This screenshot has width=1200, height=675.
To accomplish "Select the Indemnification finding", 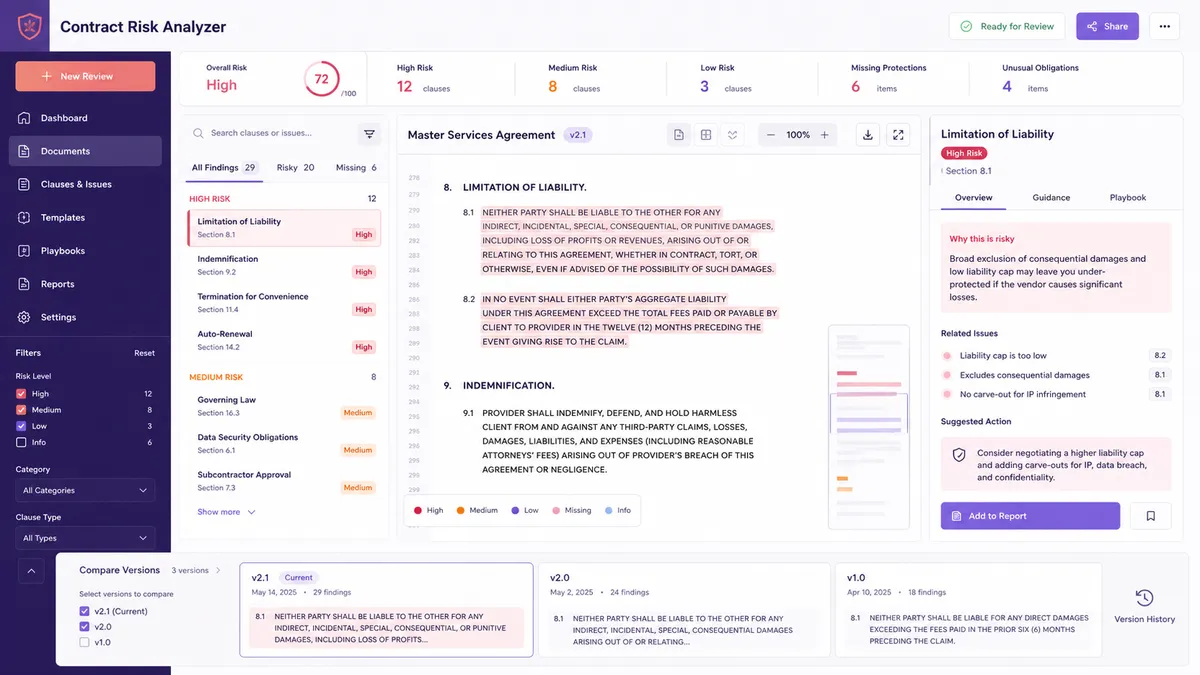I will coord(284,265).
